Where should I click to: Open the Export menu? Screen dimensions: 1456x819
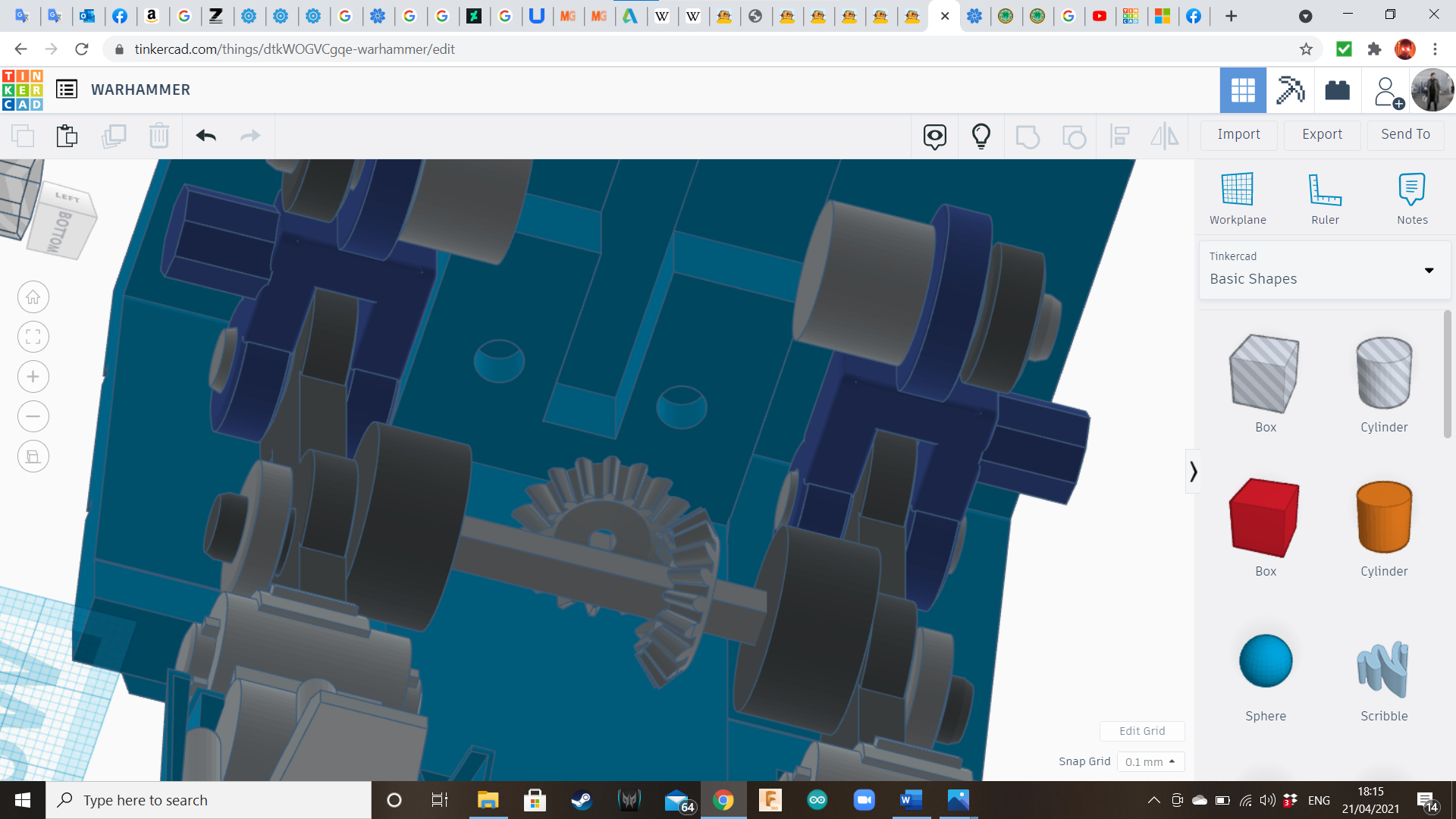click(1322, 134)
